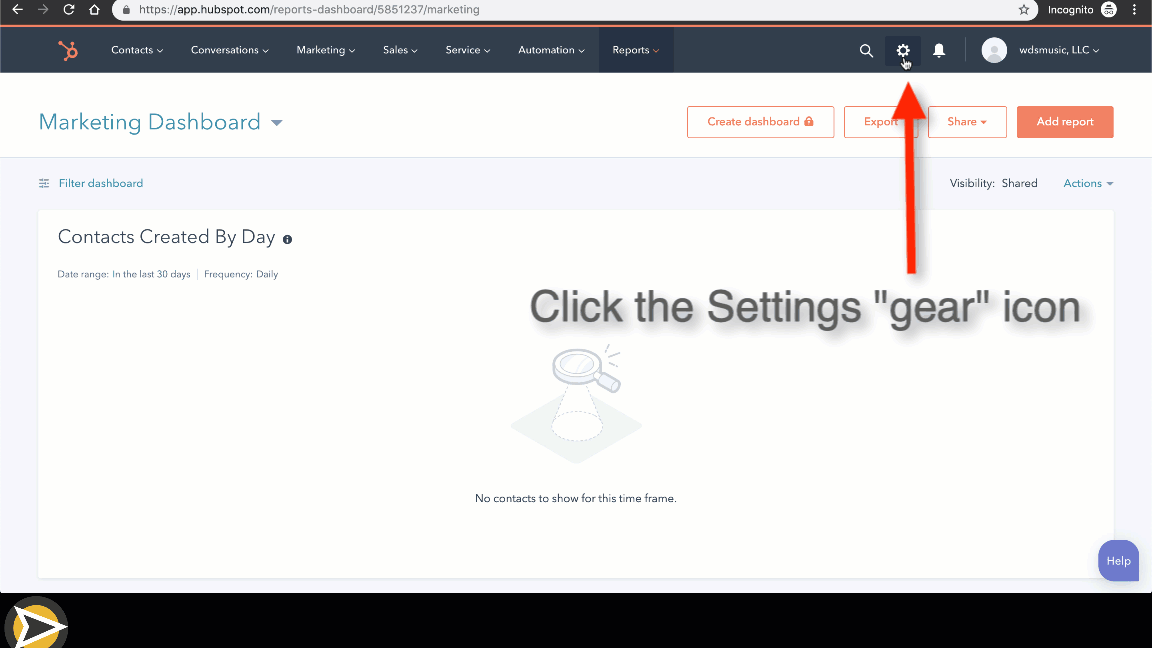Click 'Visibility: Shared' text
This screenshot has height=648, width=1152.
tap(993, 183)
